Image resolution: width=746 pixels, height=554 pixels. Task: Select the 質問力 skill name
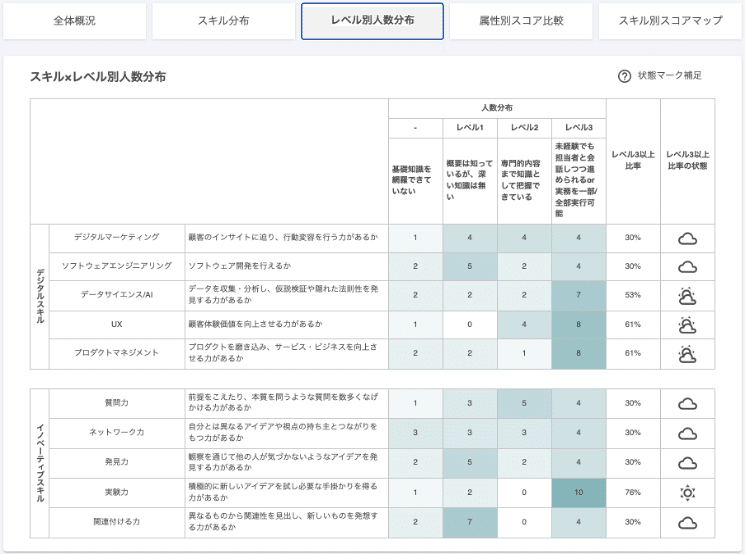point(117,403)
